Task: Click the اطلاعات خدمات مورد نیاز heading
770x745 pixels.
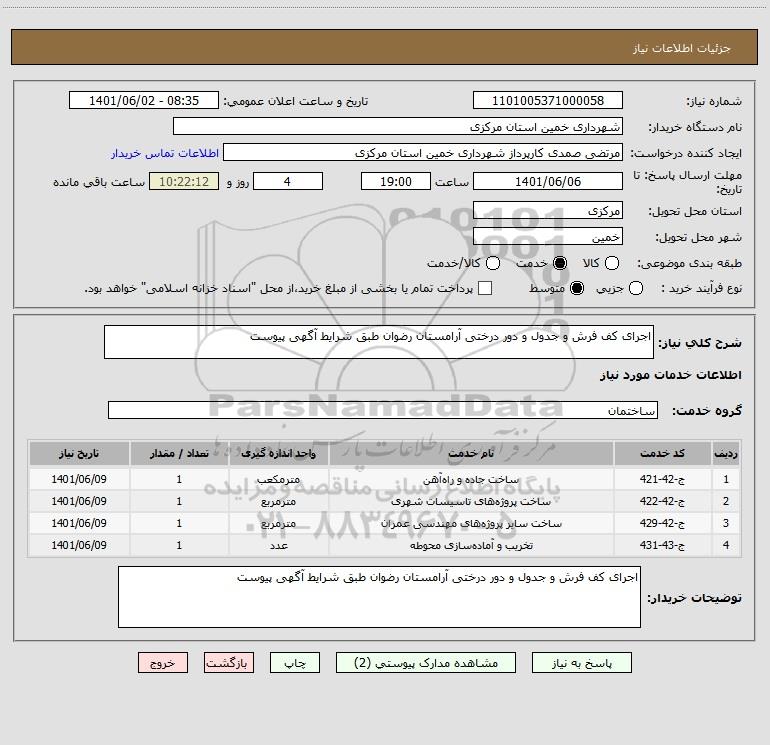Action: click(670, 375)
